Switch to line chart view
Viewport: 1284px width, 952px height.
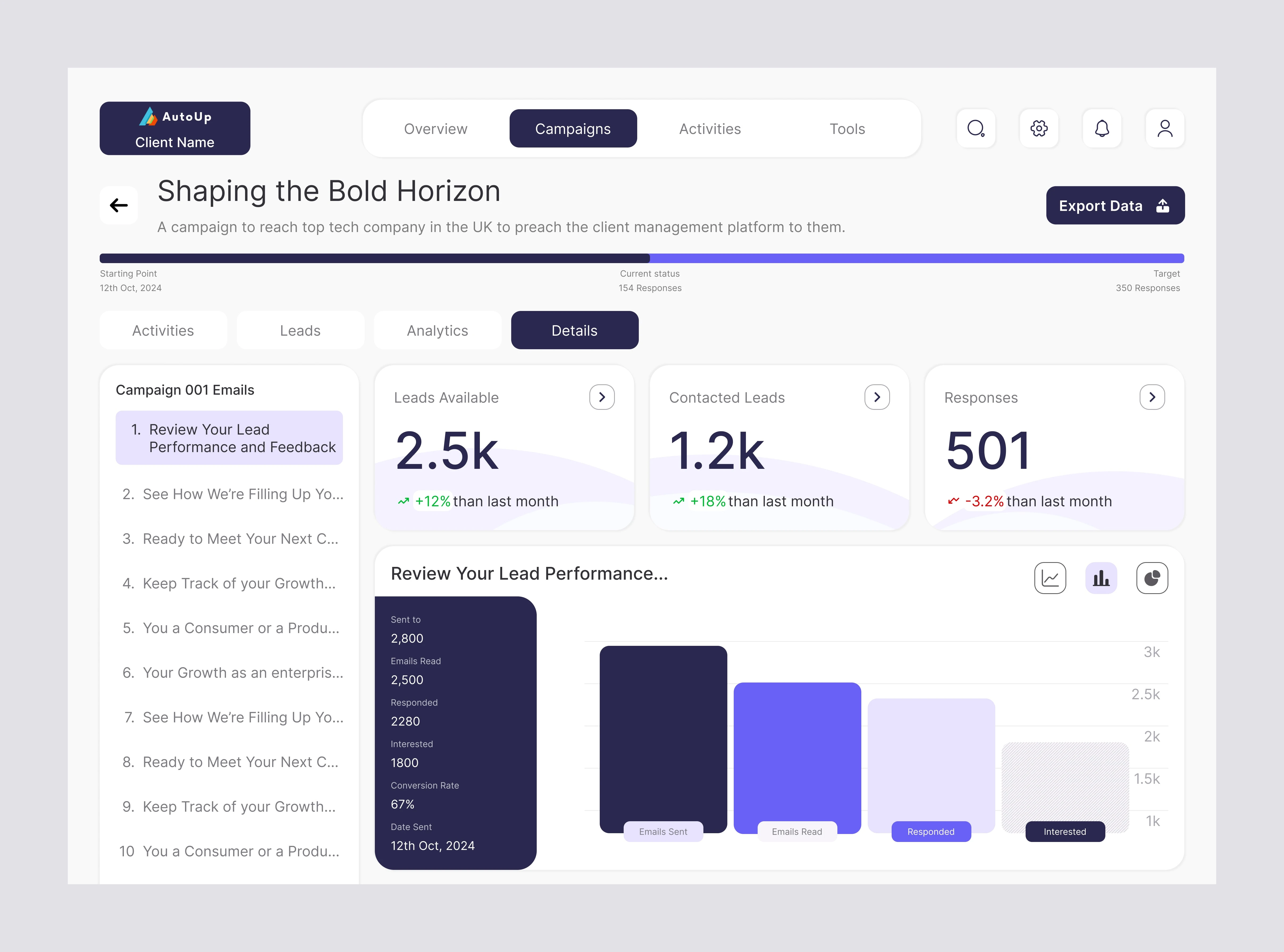coord(1050,578)
